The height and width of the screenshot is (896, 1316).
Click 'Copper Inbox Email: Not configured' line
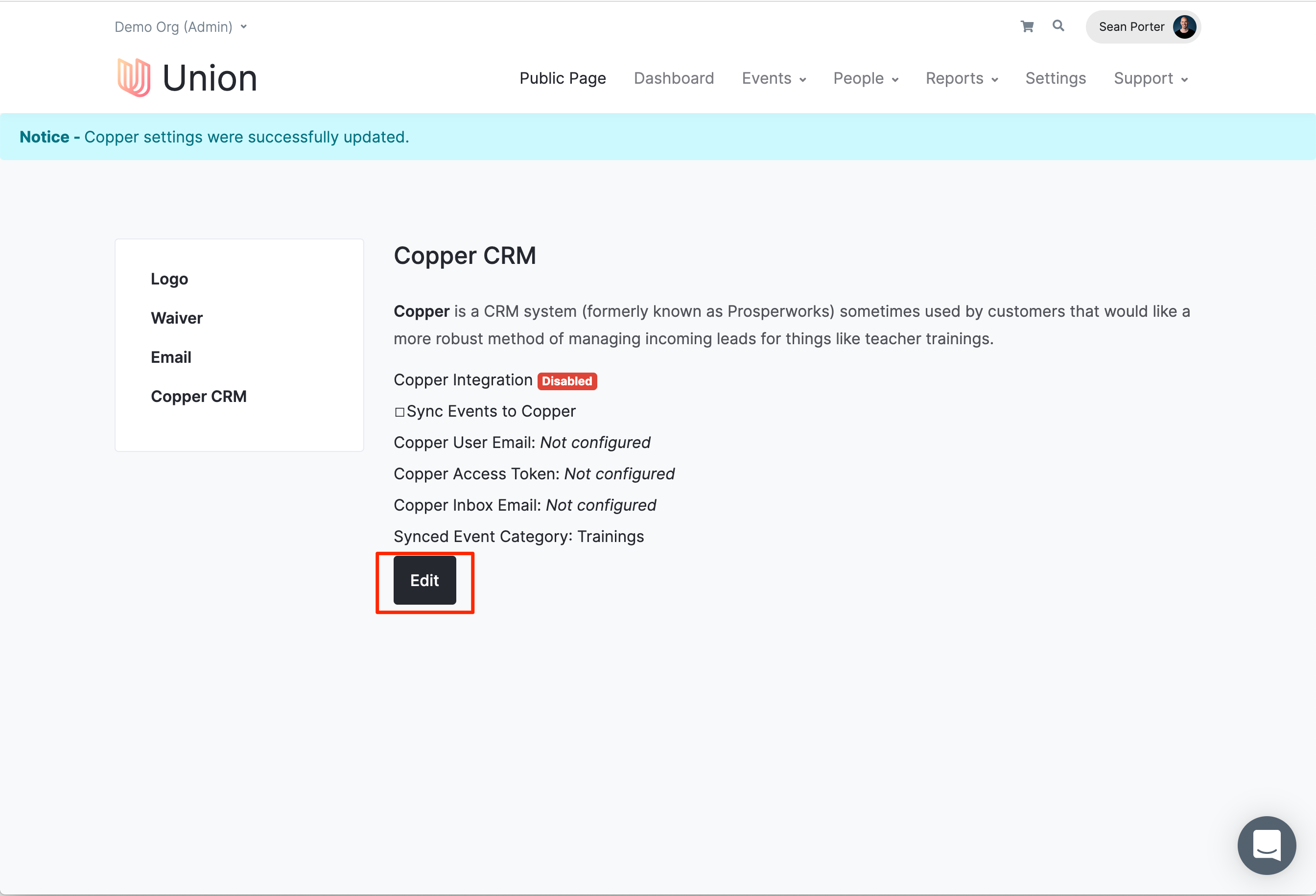point(524,505)
